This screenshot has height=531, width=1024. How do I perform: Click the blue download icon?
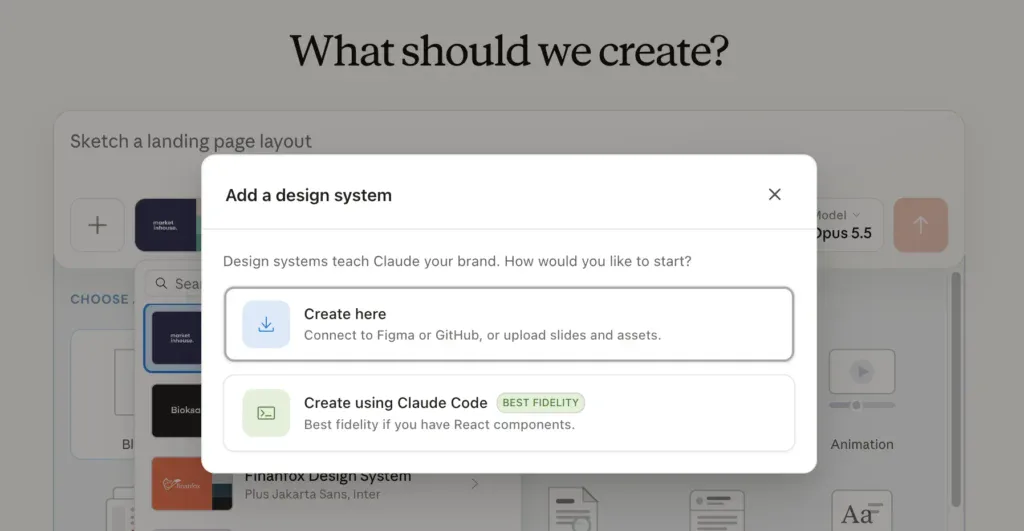pyautogui.click(x=266, y=324)
